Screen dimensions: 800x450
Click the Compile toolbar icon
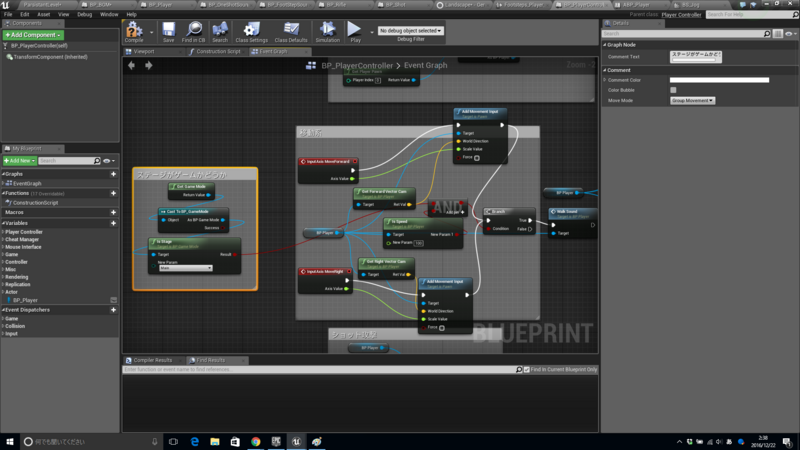134,32
